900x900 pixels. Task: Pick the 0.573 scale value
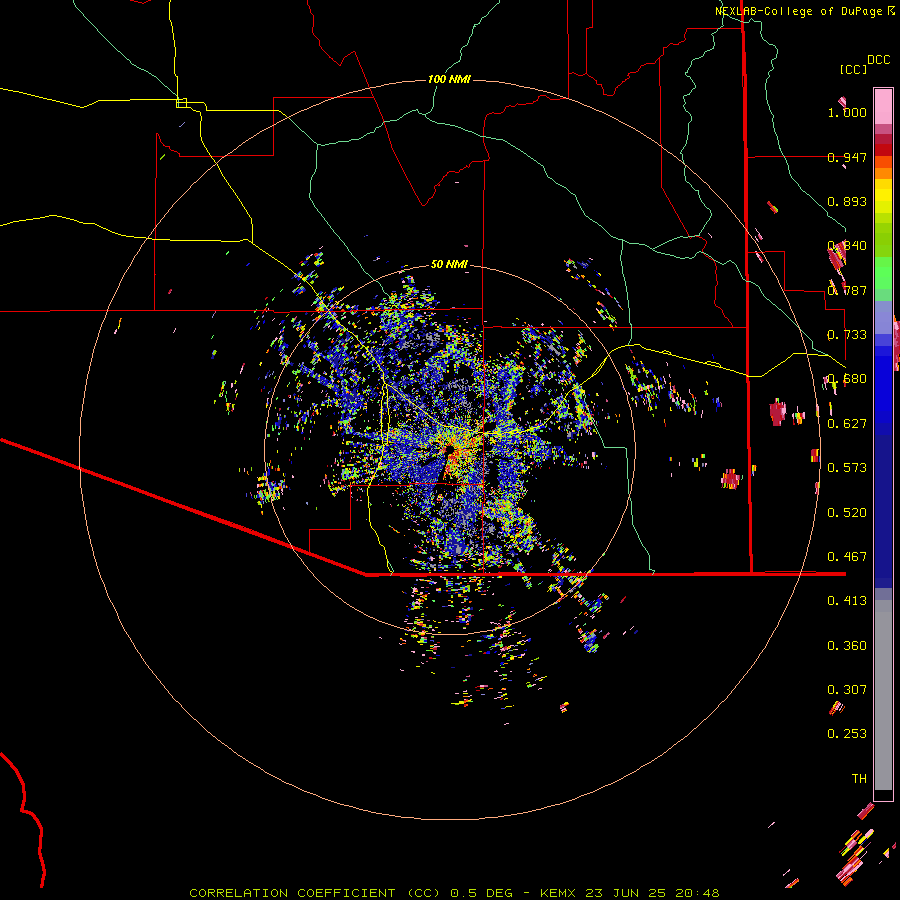point(847,468)
